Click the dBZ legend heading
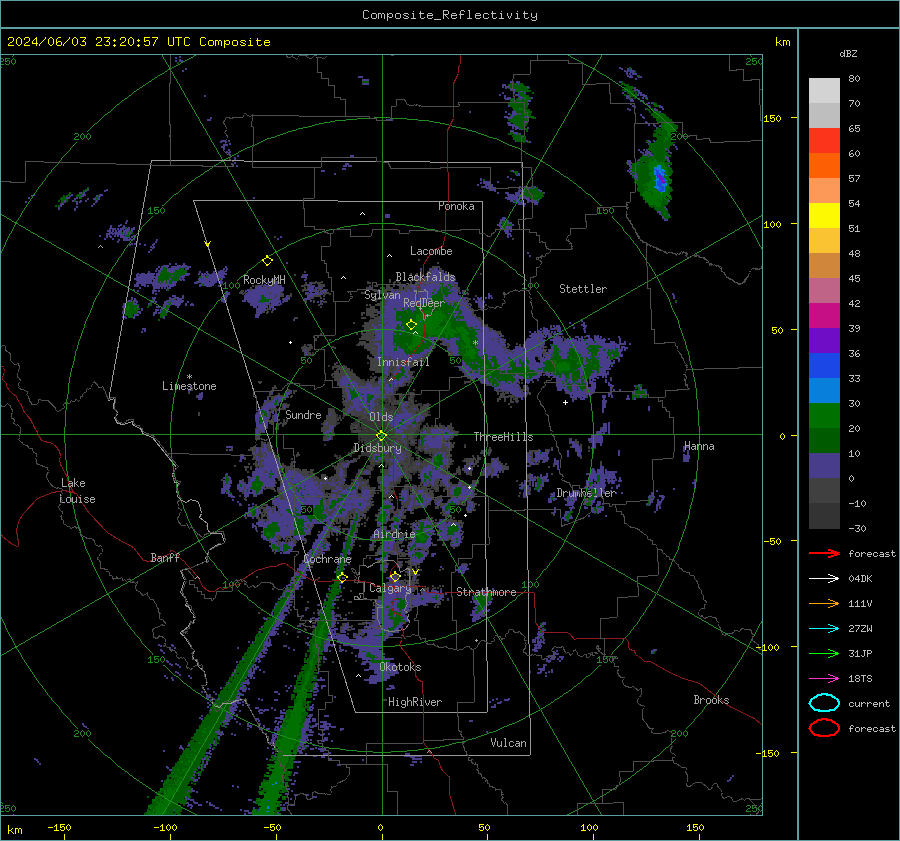Screen dimensions: 900x841 848,53
